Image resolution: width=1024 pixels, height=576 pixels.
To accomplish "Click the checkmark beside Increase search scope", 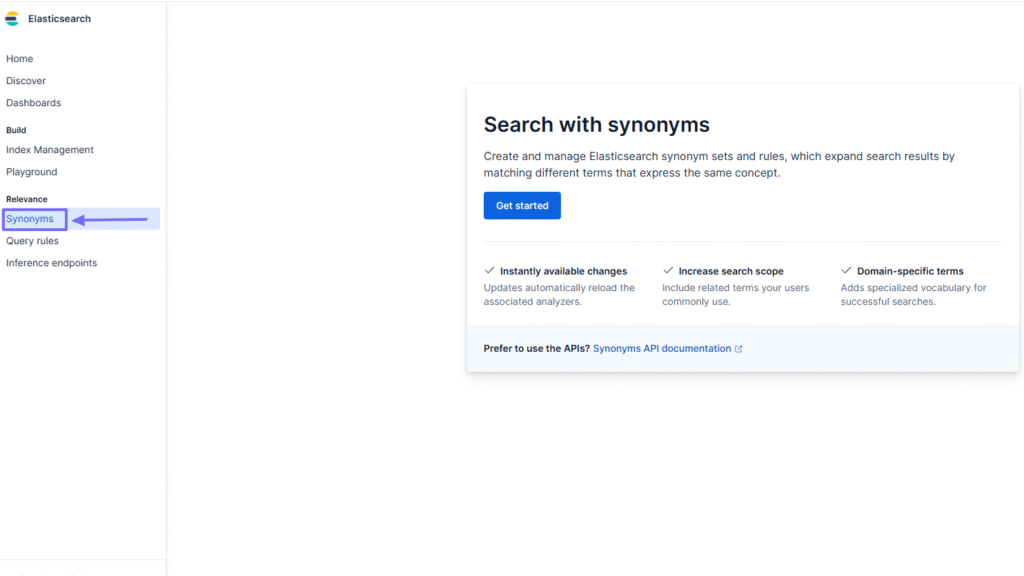I will [667, 270].
